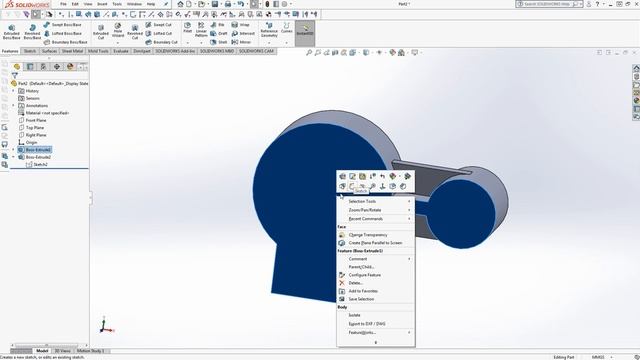The image size is (640, 360).
Task: Expand the Linear Pattern dropdown arrow
Action: click(x=201, y=42)
